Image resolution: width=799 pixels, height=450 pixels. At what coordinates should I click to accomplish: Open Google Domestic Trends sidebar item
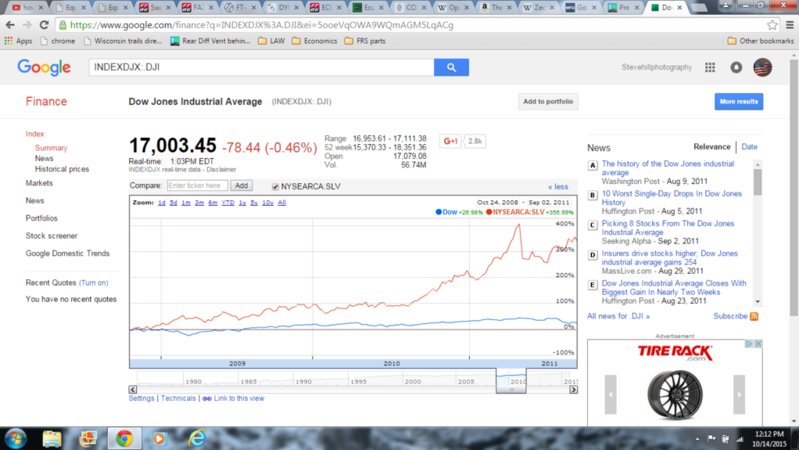67,253
